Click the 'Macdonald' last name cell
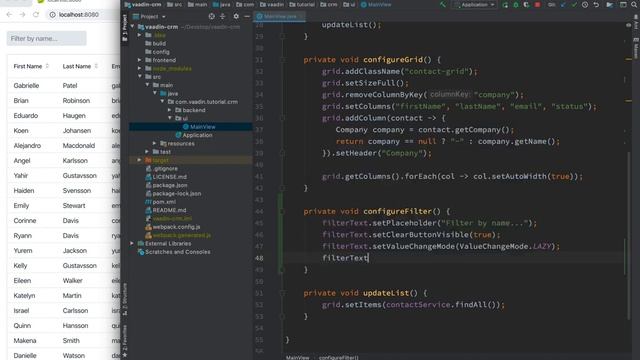Viewport: 640px width, 360px height. tap(79, 145)
